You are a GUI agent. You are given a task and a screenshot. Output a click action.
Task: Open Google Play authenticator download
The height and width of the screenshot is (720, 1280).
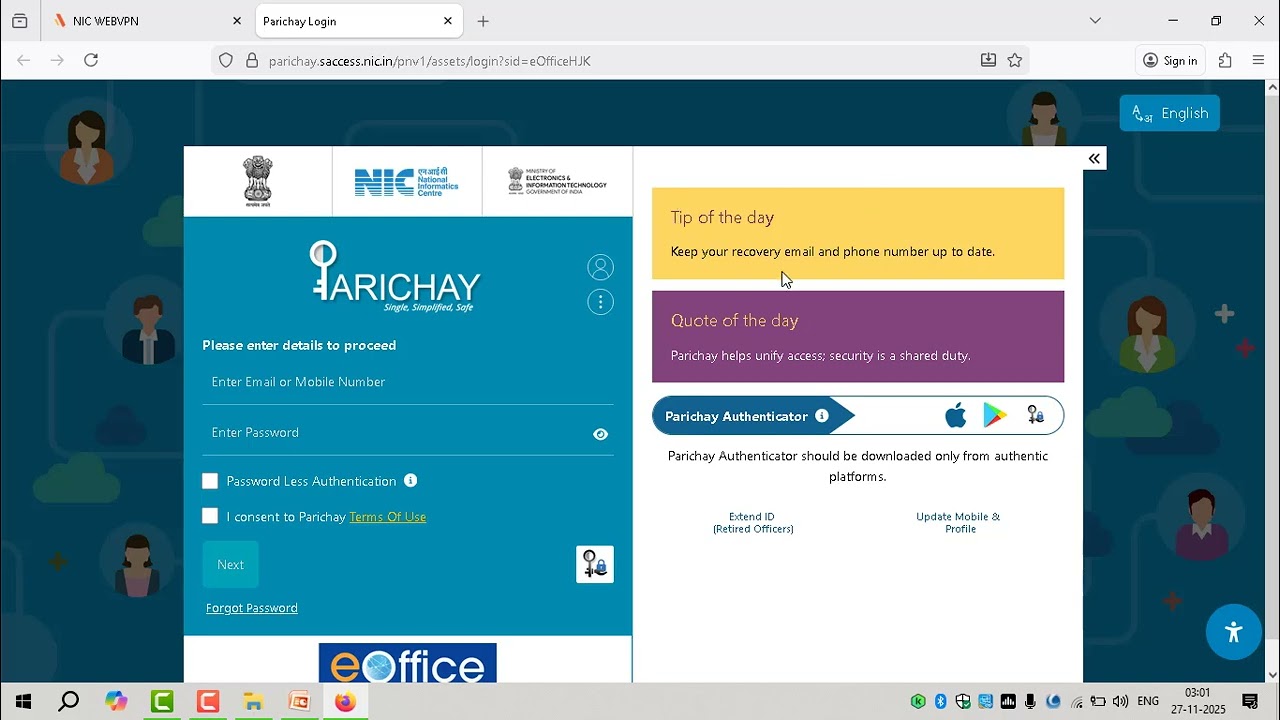995,416
